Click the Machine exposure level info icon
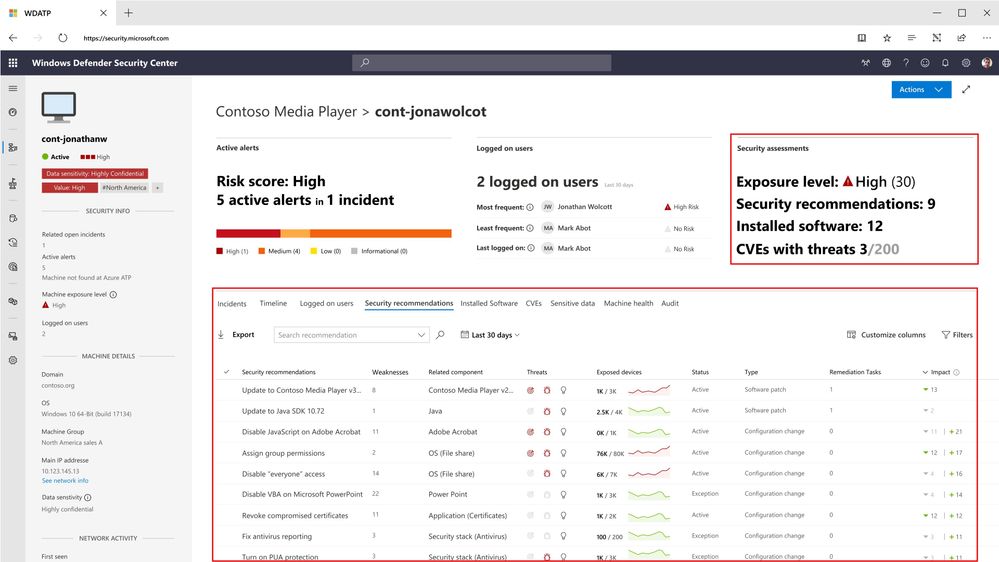This screenshot has height=562, width=999. 113,294
